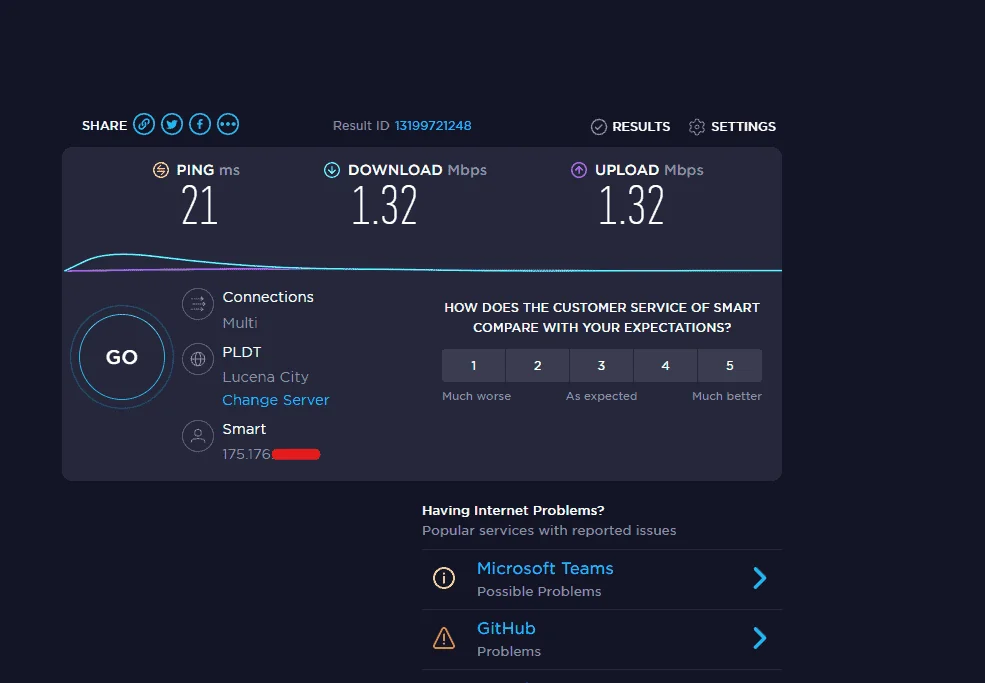This screenshot has width=985, height=683.
Task: Click the download arrow icon
Action: tap(332, 170)
